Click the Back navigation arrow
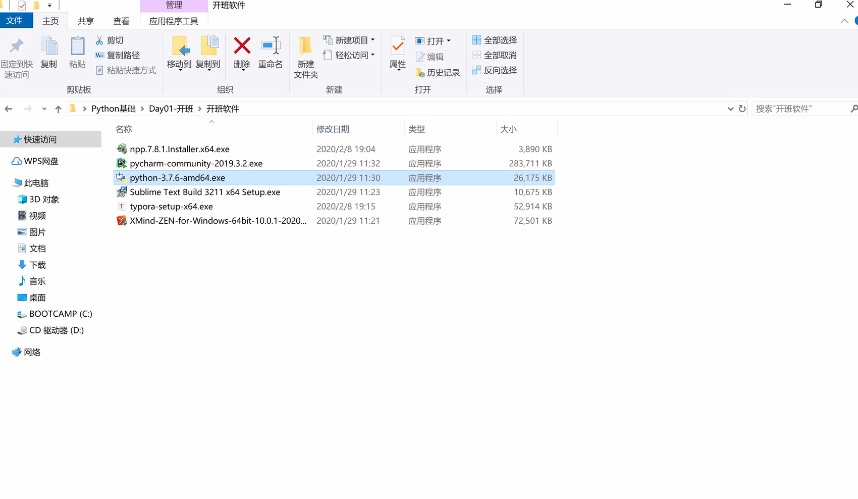858x499 pixels. click(8, 109)
